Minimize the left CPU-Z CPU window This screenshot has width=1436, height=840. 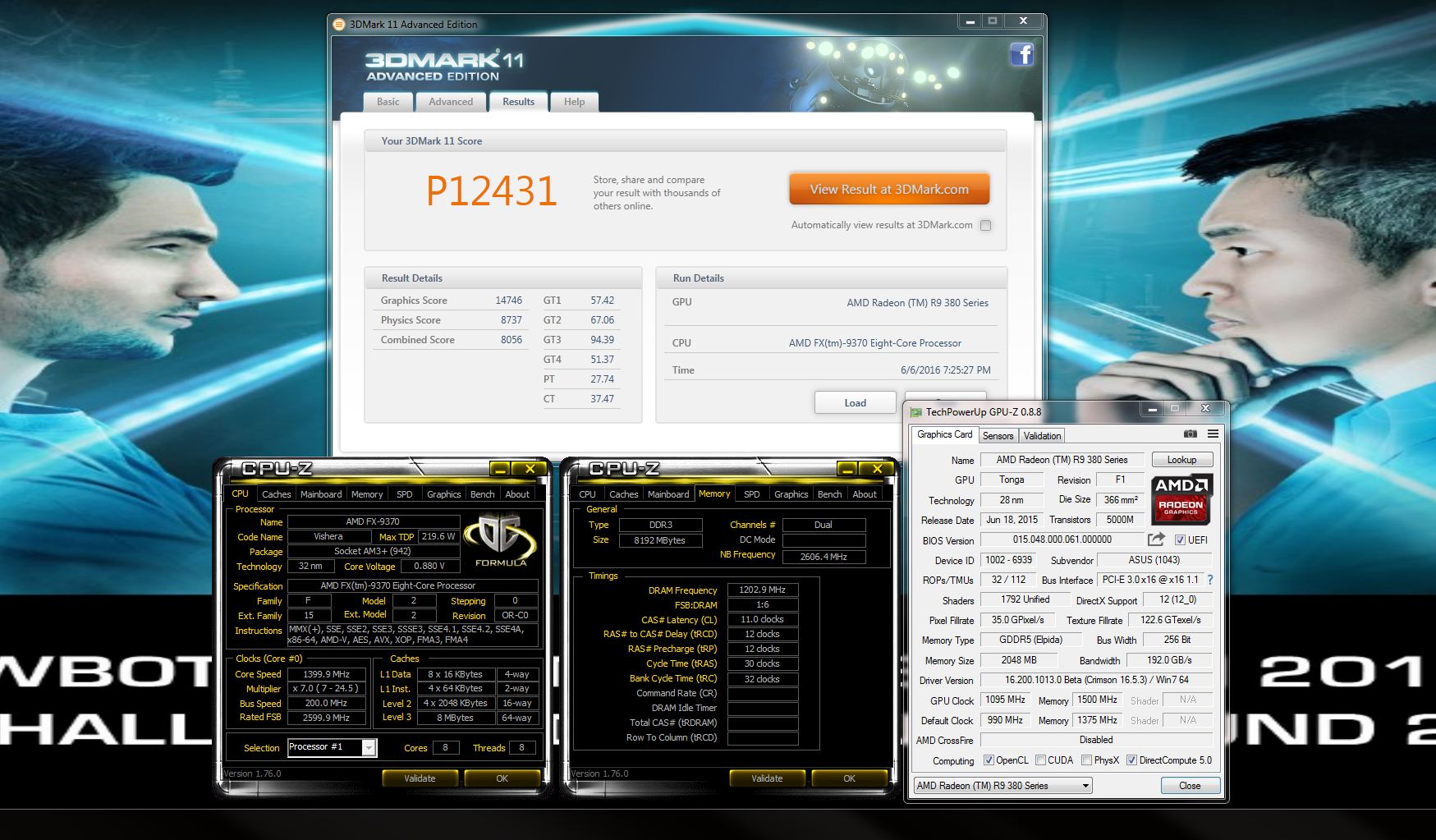(x=499, y=469)
